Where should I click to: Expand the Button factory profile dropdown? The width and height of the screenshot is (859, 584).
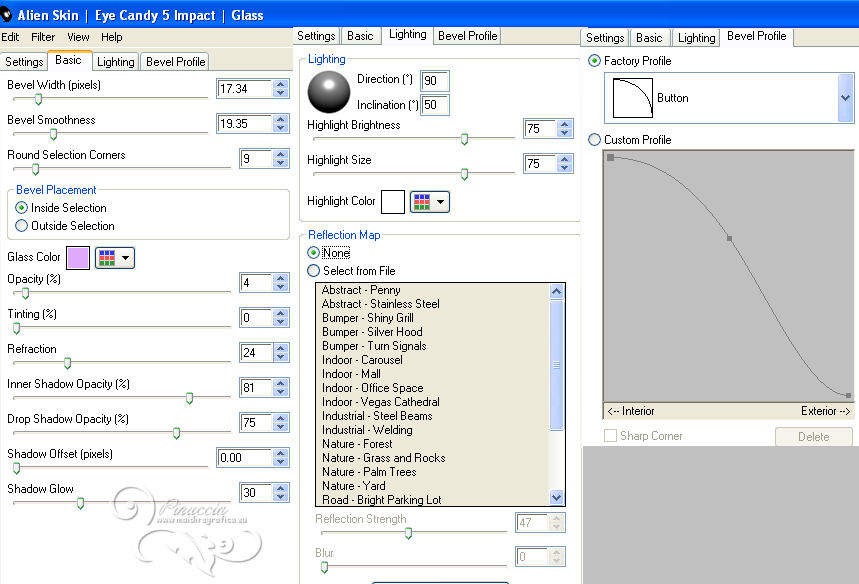(x=845, y=98)
